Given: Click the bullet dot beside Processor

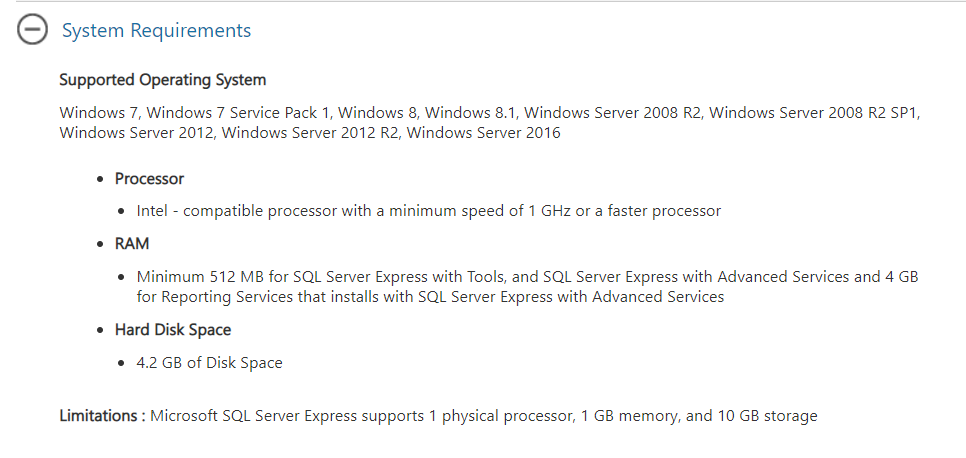Looking at the screenshot, I should pos(100,179).
